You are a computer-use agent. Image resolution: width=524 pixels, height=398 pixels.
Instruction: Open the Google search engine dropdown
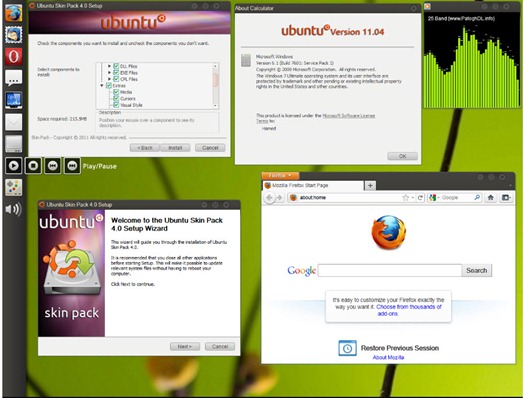pos(434,198)
